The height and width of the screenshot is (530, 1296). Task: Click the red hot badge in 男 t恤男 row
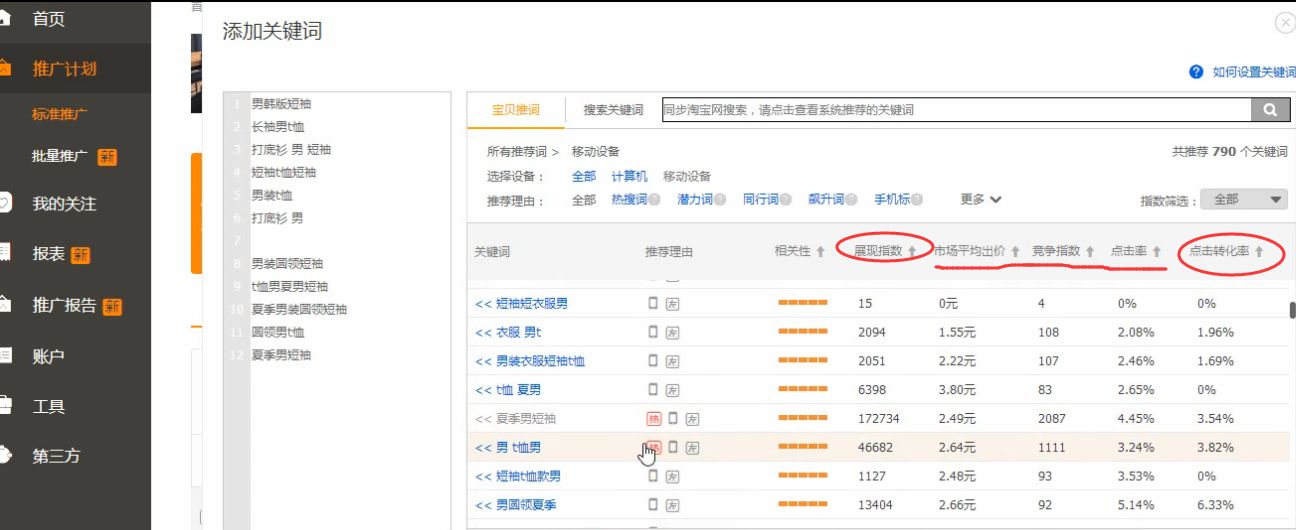654,447
